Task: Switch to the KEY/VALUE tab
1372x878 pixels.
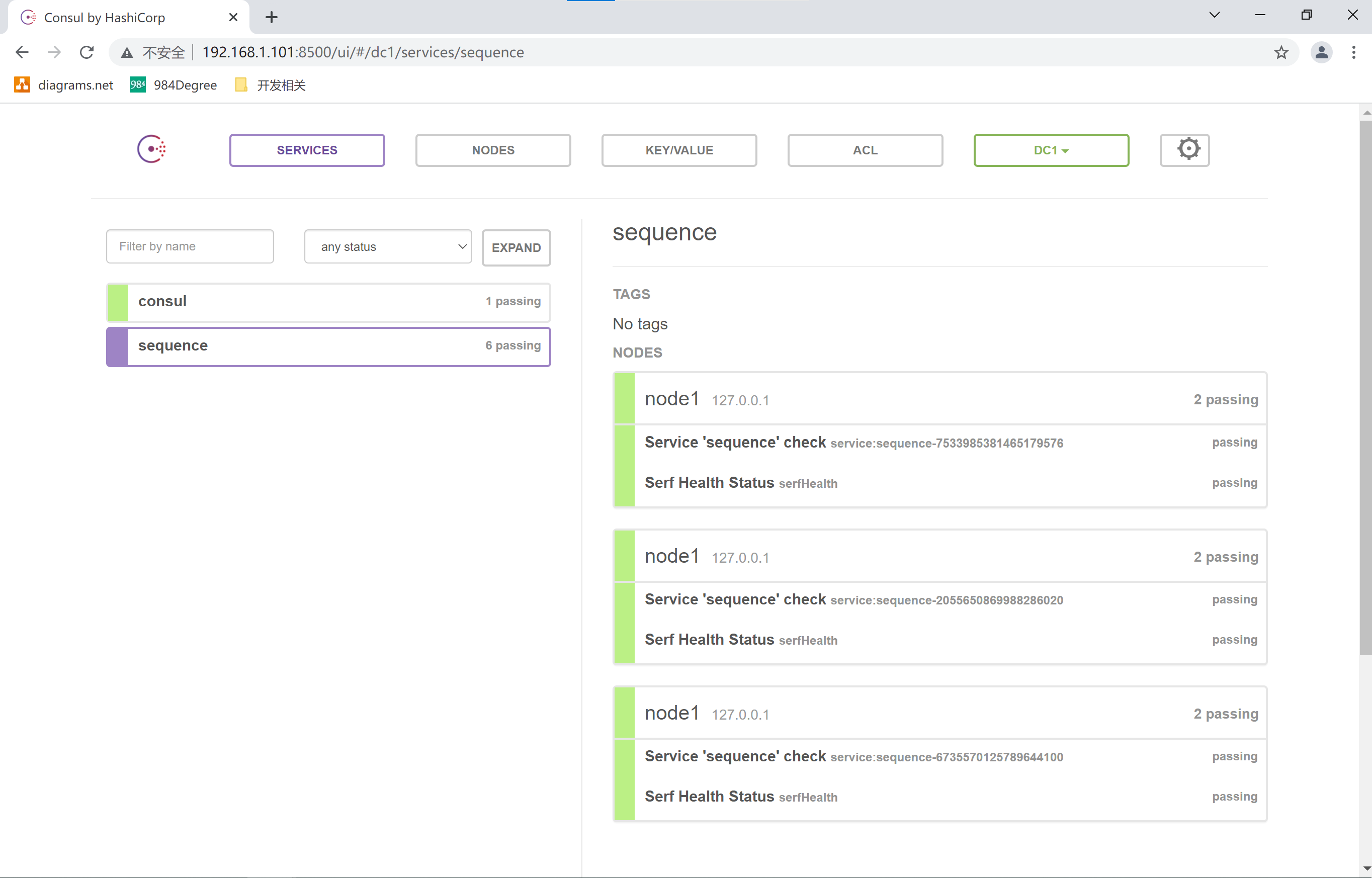Action: pyautogui.click(x=678, y=150)
